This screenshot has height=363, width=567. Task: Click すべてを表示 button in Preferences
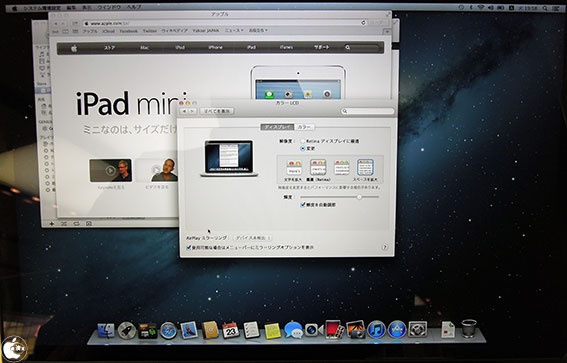pyautogui.click(x=217, y=111)
